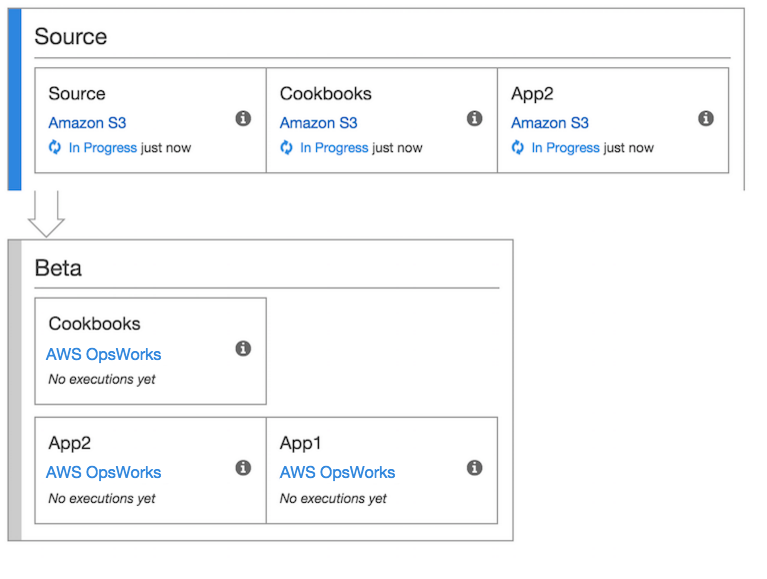Viewport: 767px width, 579px height.
Task: Click No executions yet under App1
Action: [x=333, y=498]
